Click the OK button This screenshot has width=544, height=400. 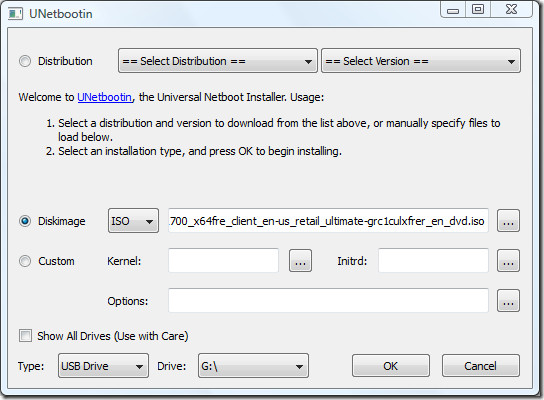[x=391, y=366]
